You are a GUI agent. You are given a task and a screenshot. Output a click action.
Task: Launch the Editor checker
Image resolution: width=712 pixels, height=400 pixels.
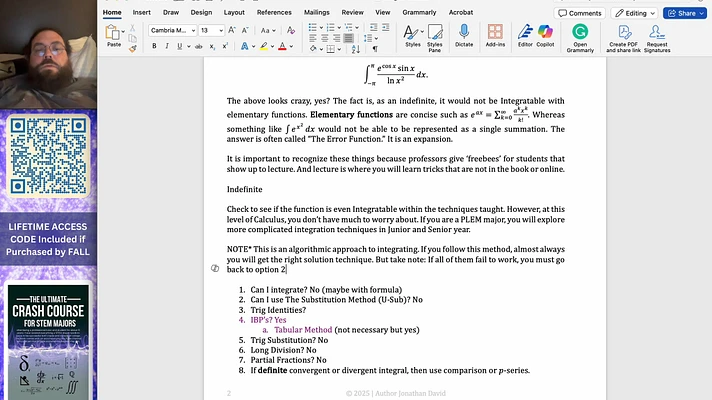tap(525, 35)
